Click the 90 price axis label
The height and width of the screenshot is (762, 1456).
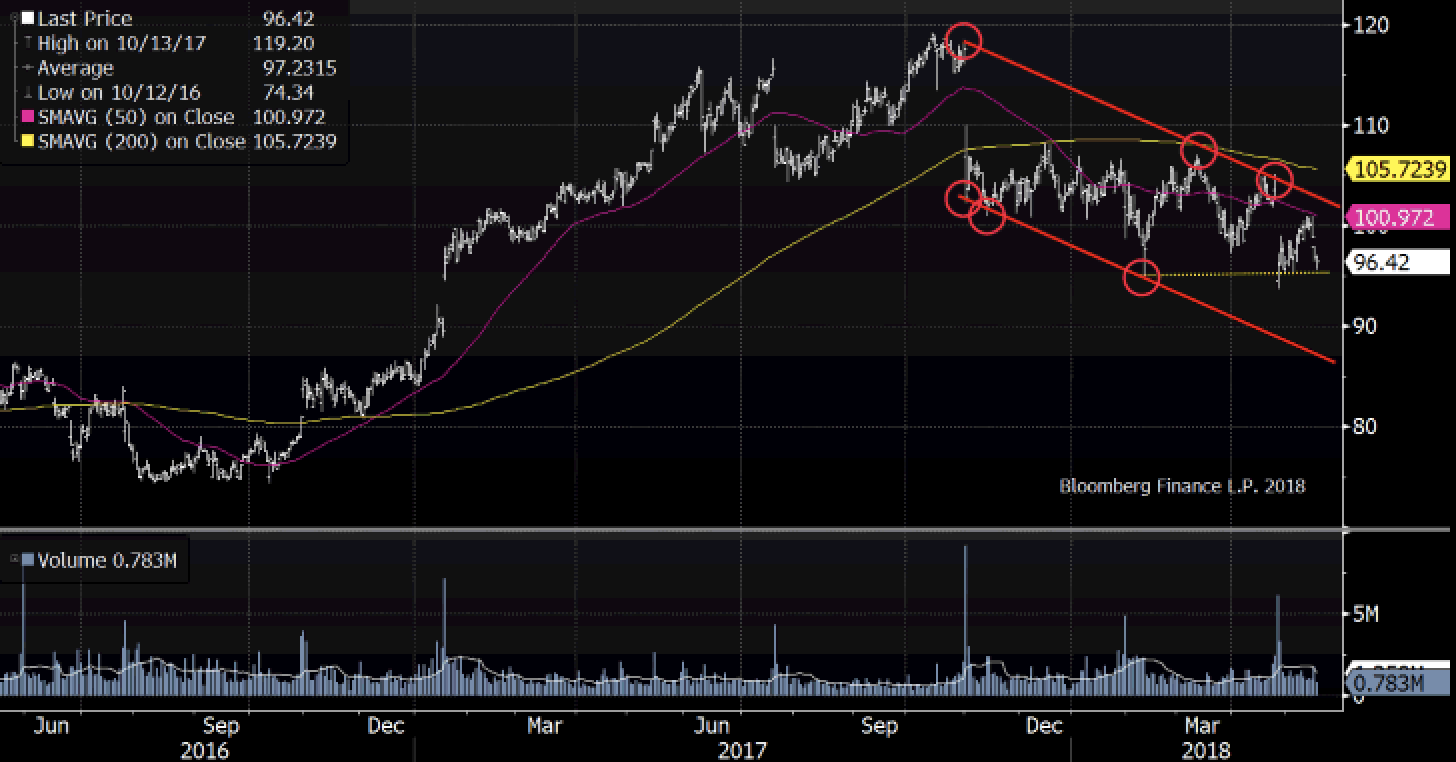[1364, 326]
